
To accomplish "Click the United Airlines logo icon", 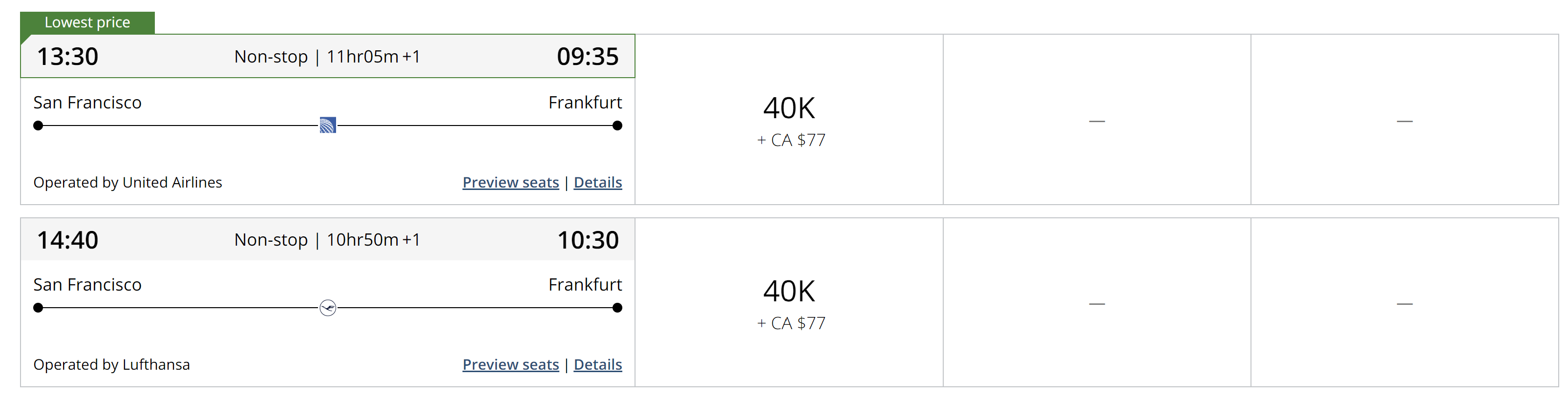I will click(327, 126).
